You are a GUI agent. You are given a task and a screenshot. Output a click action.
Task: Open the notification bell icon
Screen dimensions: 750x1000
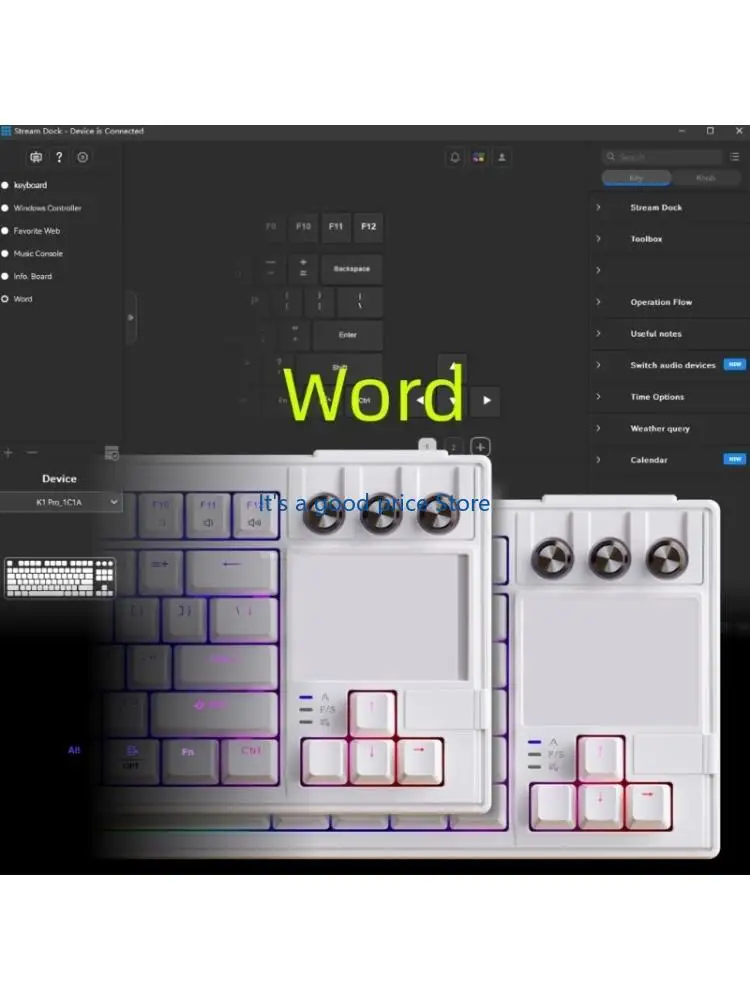[455, 157]
